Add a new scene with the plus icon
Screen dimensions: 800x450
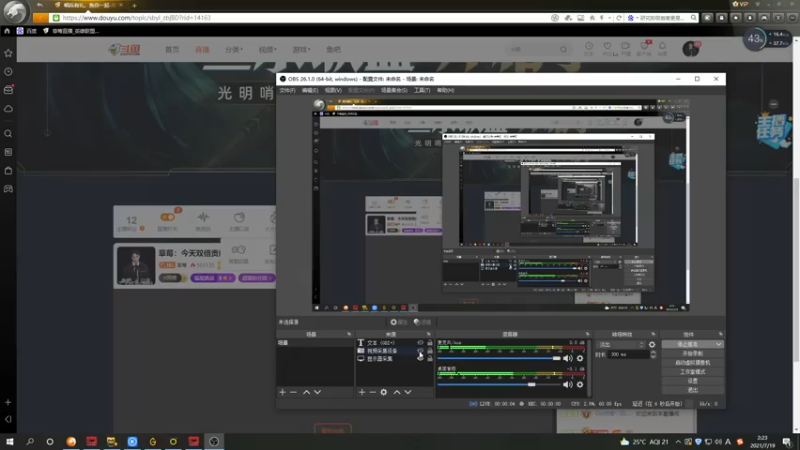[282, 392]
